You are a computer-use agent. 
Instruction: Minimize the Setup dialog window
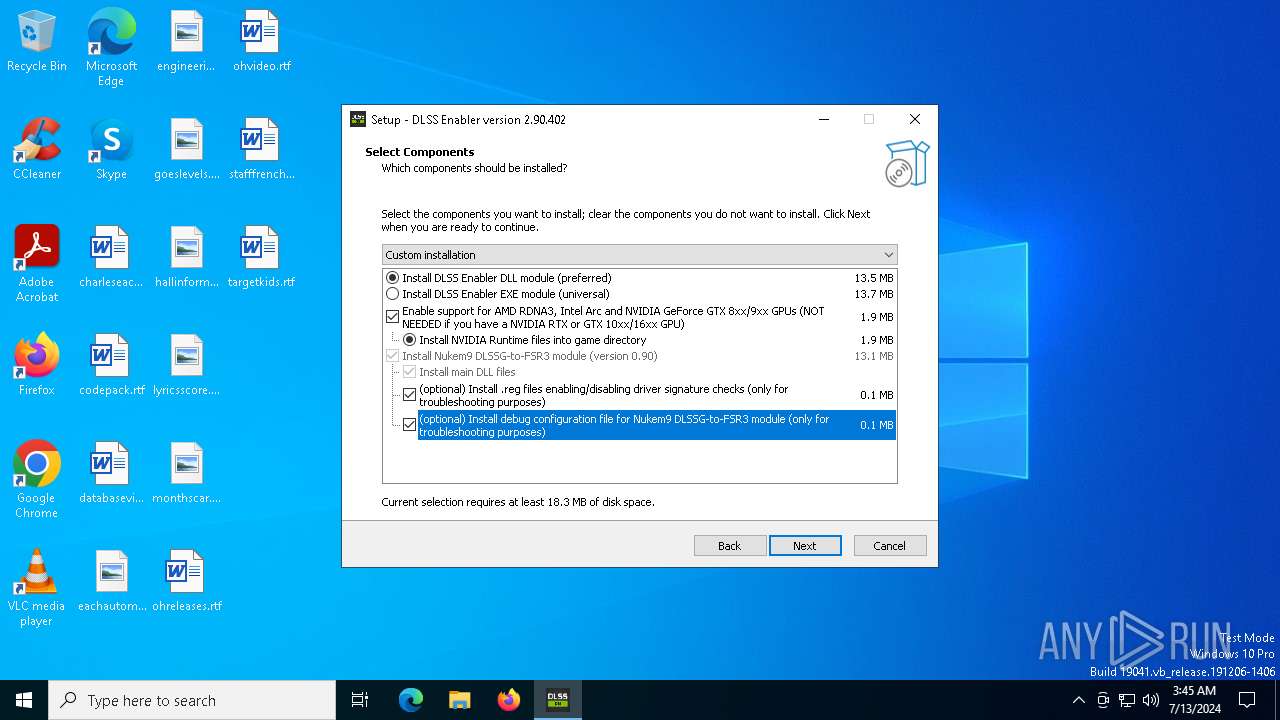[824, 119]
